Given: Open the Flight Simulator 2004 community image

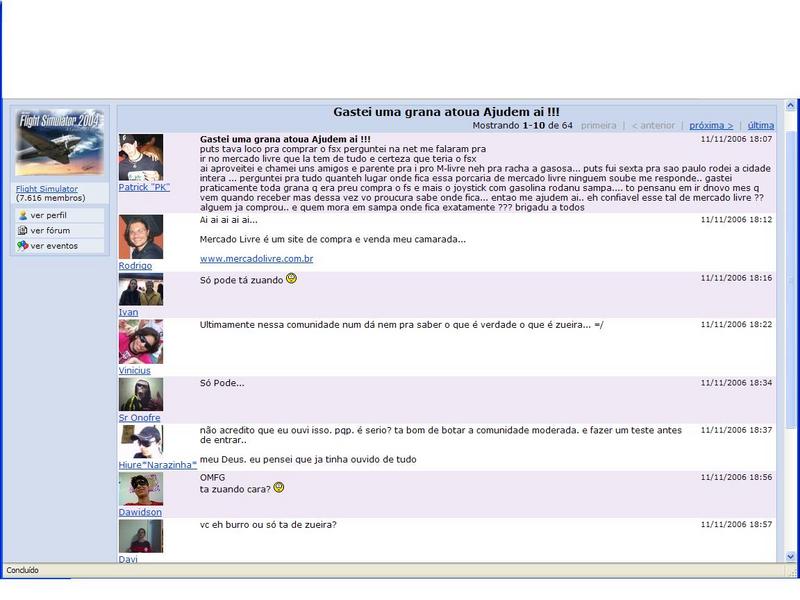Looking at the screenshot, I should coord(60,142).
